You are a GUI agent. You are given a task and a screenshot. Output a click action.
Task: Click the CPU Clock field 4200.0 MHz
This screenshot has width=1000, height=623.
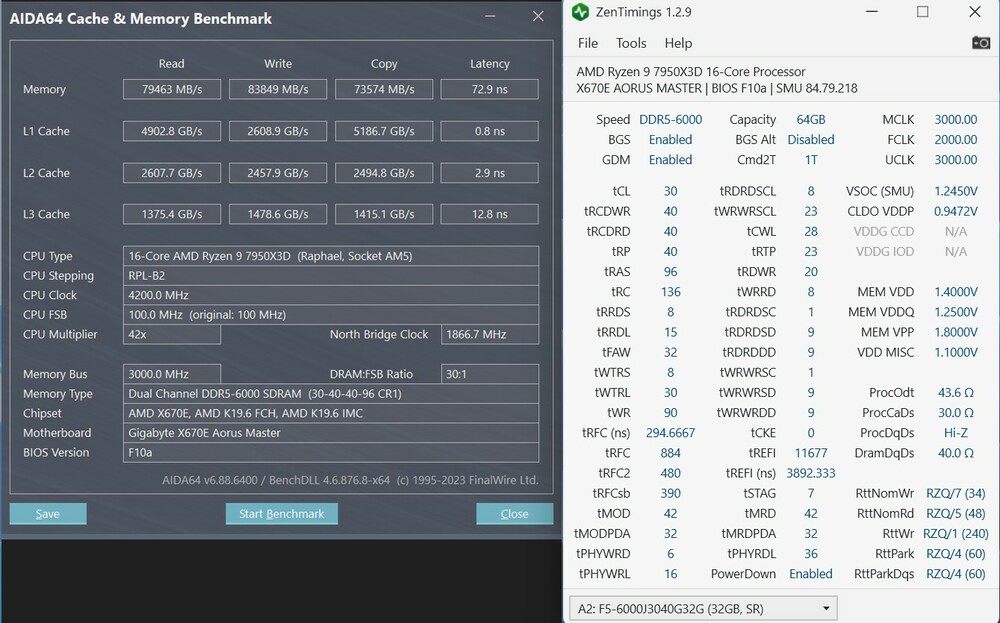click(x=331, y=295)
